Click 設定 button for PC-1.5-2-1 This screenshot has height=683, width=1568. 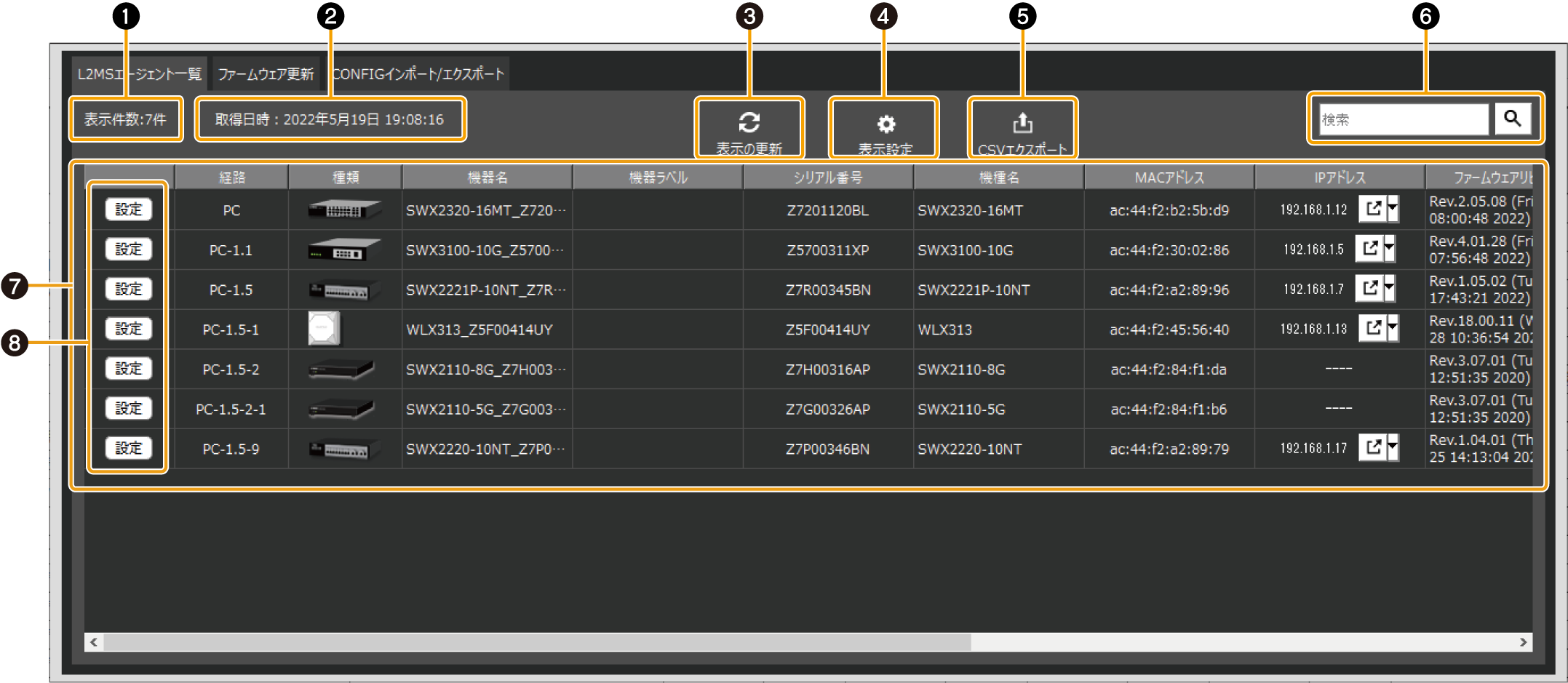click(x=129, y=408)
